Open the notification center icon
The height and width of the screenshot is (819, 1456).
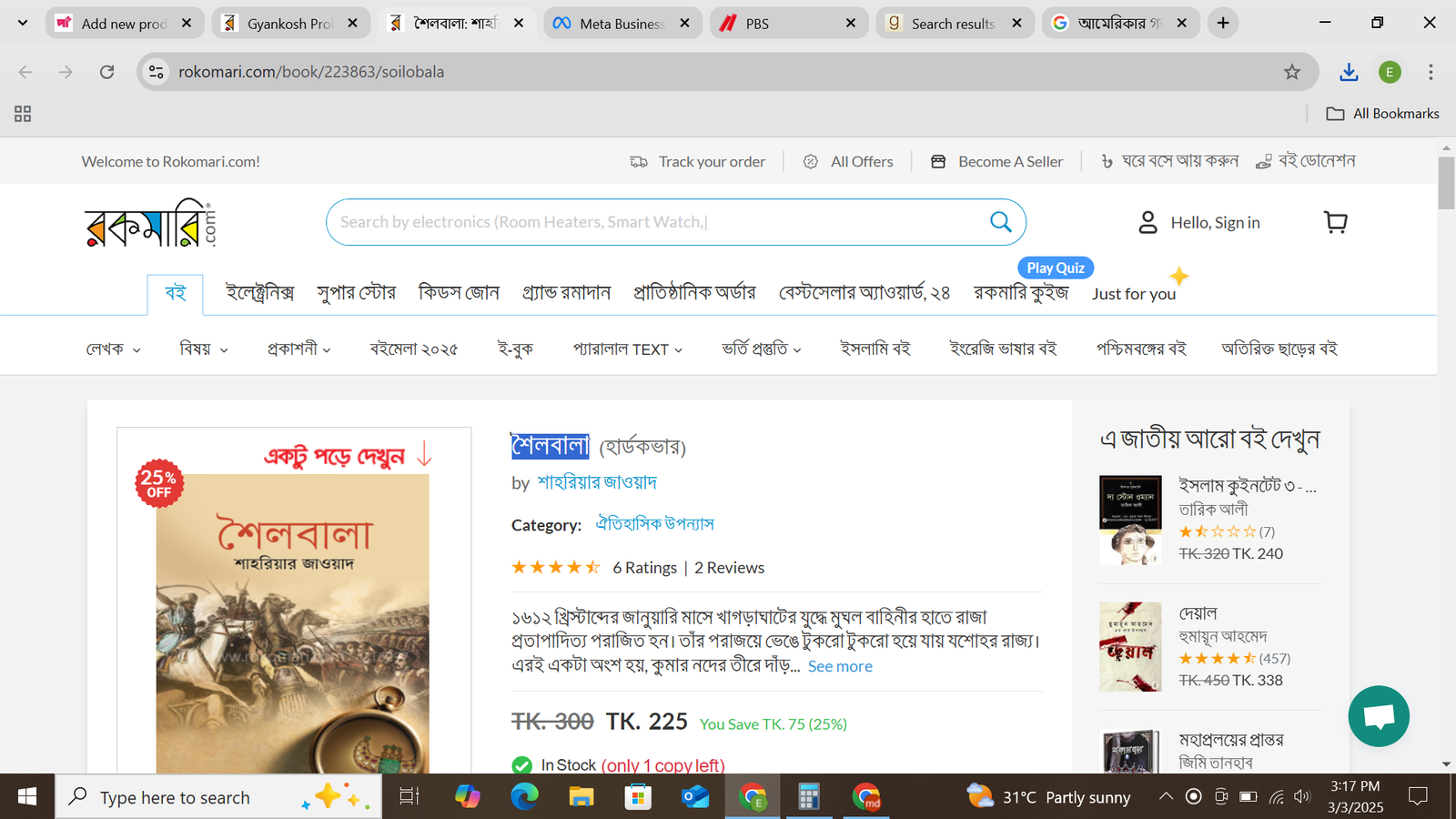click(1418, 797)
